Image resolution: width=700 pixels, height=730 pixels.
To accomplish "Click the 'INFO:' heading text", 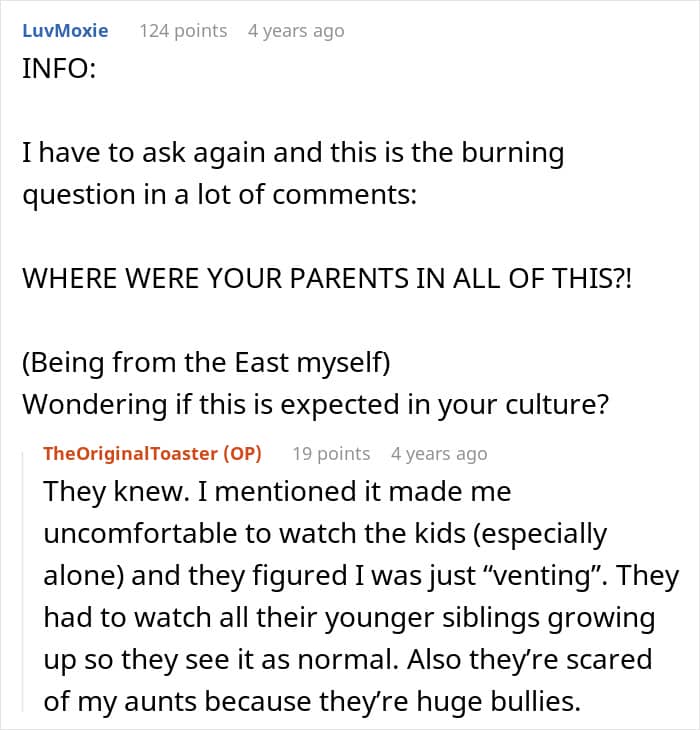I will click(x=59, y=68).
